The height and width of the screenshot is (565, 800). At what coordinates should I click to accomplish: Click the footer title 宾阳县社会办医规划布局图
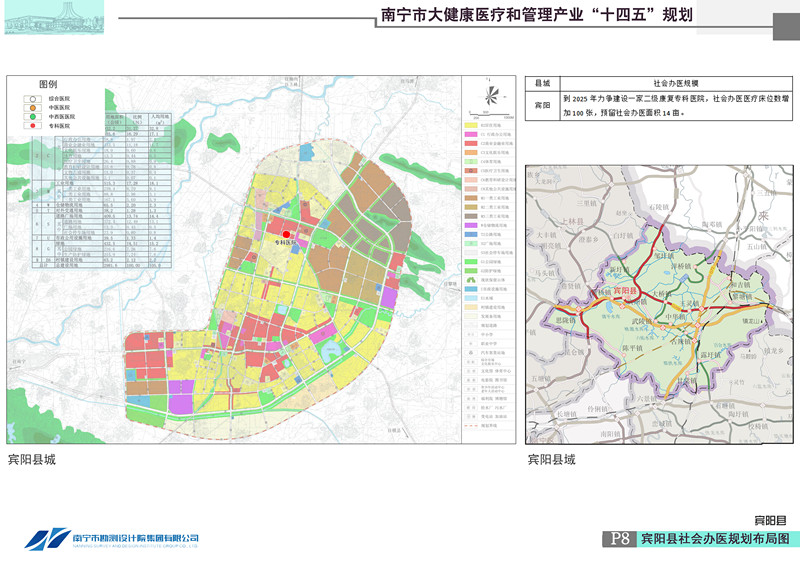pyautogui.click(x=715, y=538)
